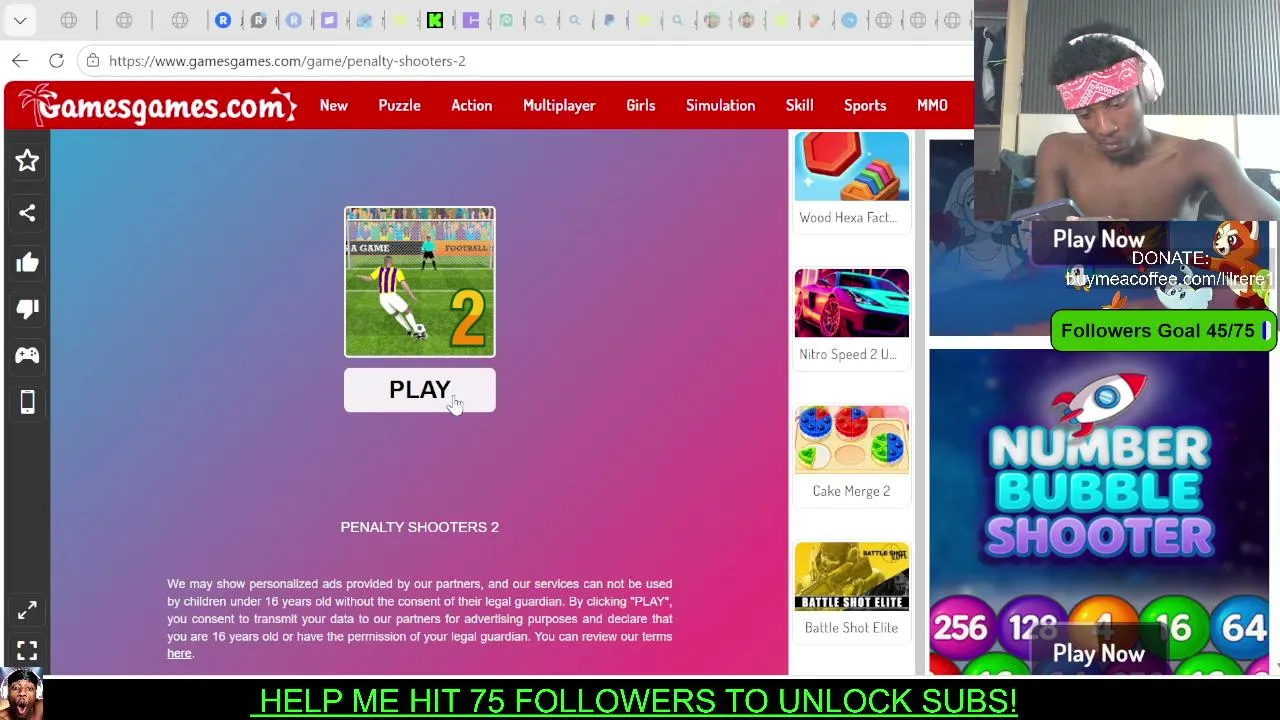Open the Multiplayer category
Image resolution: width=1280 pixels, height=720 pixels.
tap(559, 105)
